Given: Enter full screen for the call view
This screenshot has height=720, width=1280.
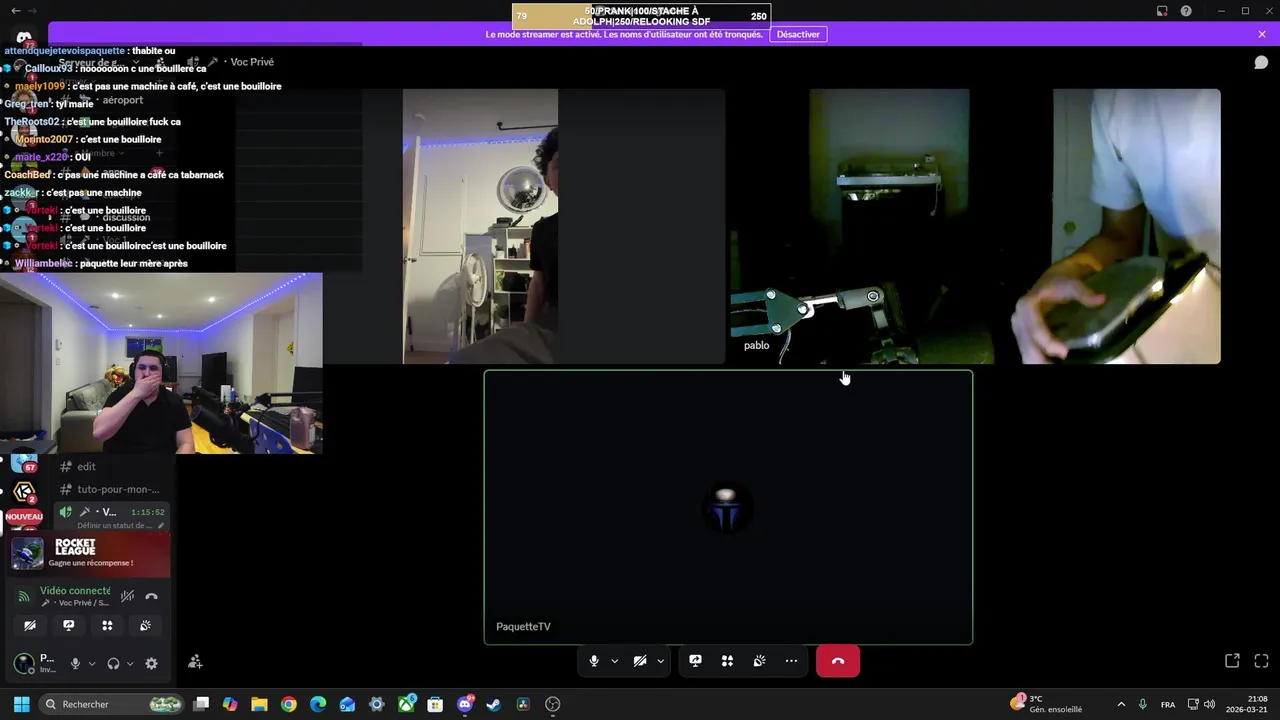Looking at the screenshot, I should [1261, 661].
